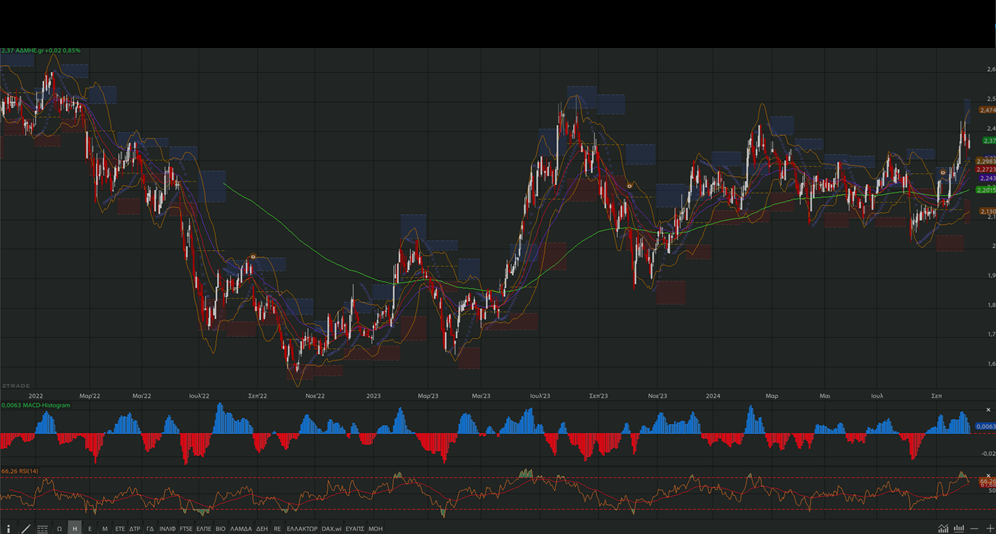The width and height of the screenshot is (996, 534).
Task: Zoom out with the minus icon
Action: coord(974,528)
